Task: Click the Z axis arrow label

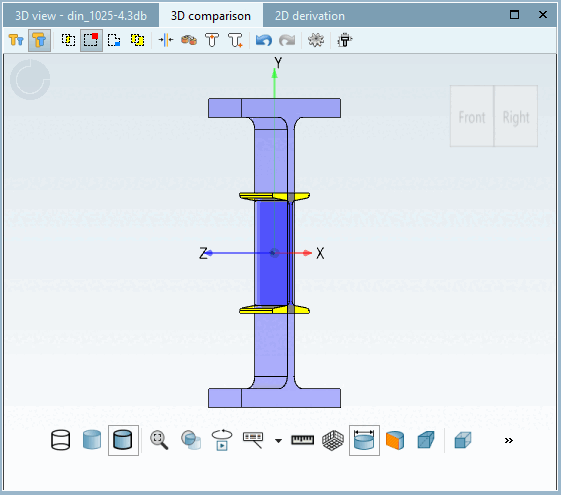Action: pyautogui.click(x=203, y=253)
